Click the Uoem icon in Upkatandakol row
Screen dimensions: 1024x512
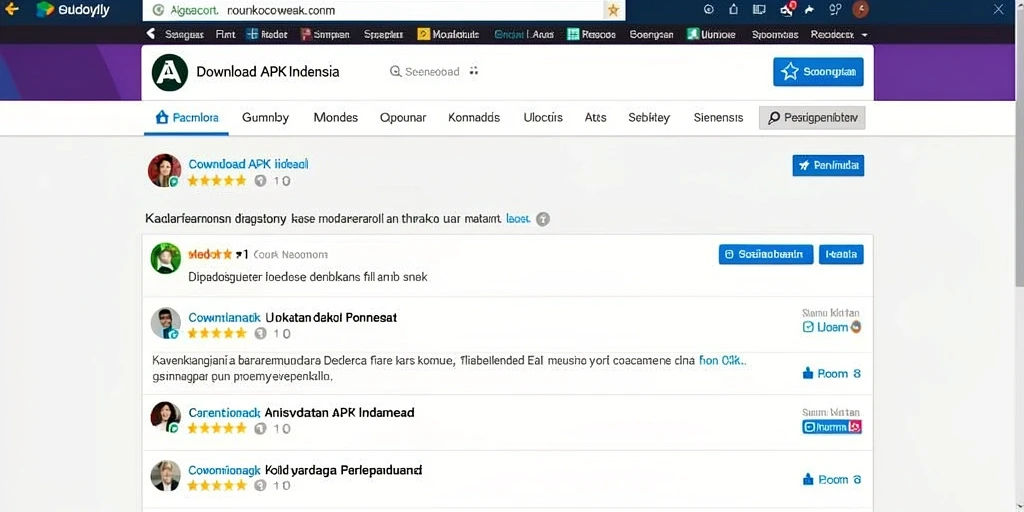831,327
